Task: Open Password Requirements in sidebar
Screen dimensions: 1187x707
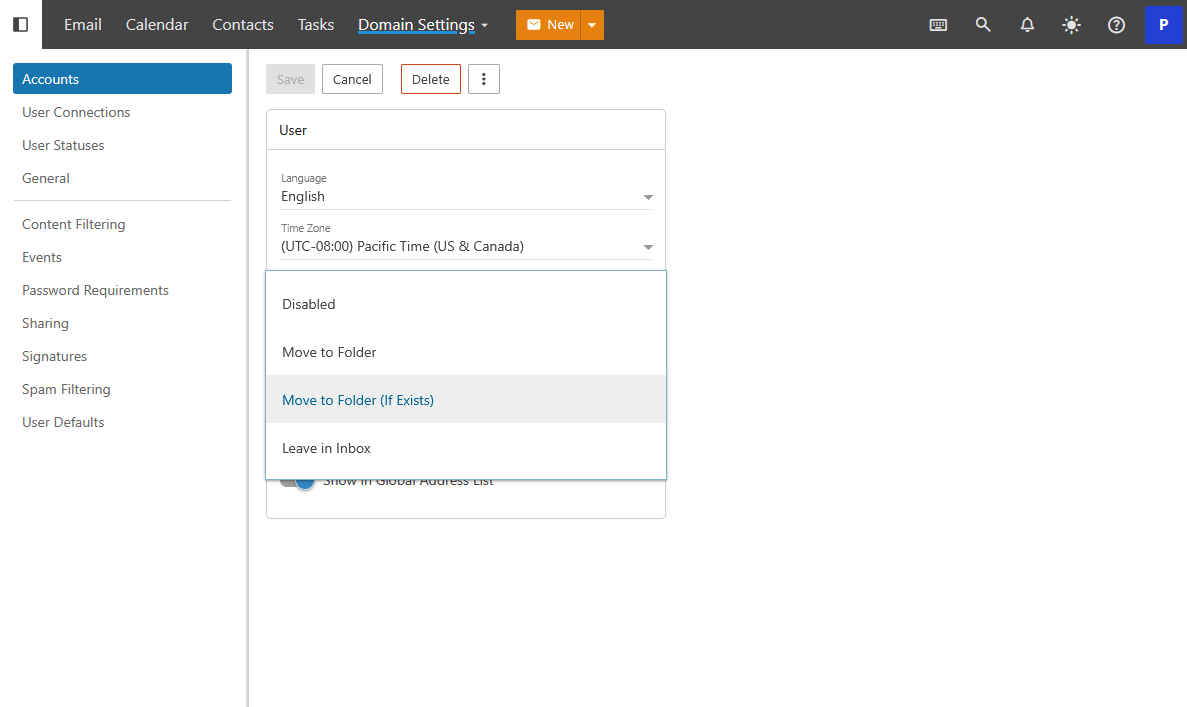Action: point(95,290)
